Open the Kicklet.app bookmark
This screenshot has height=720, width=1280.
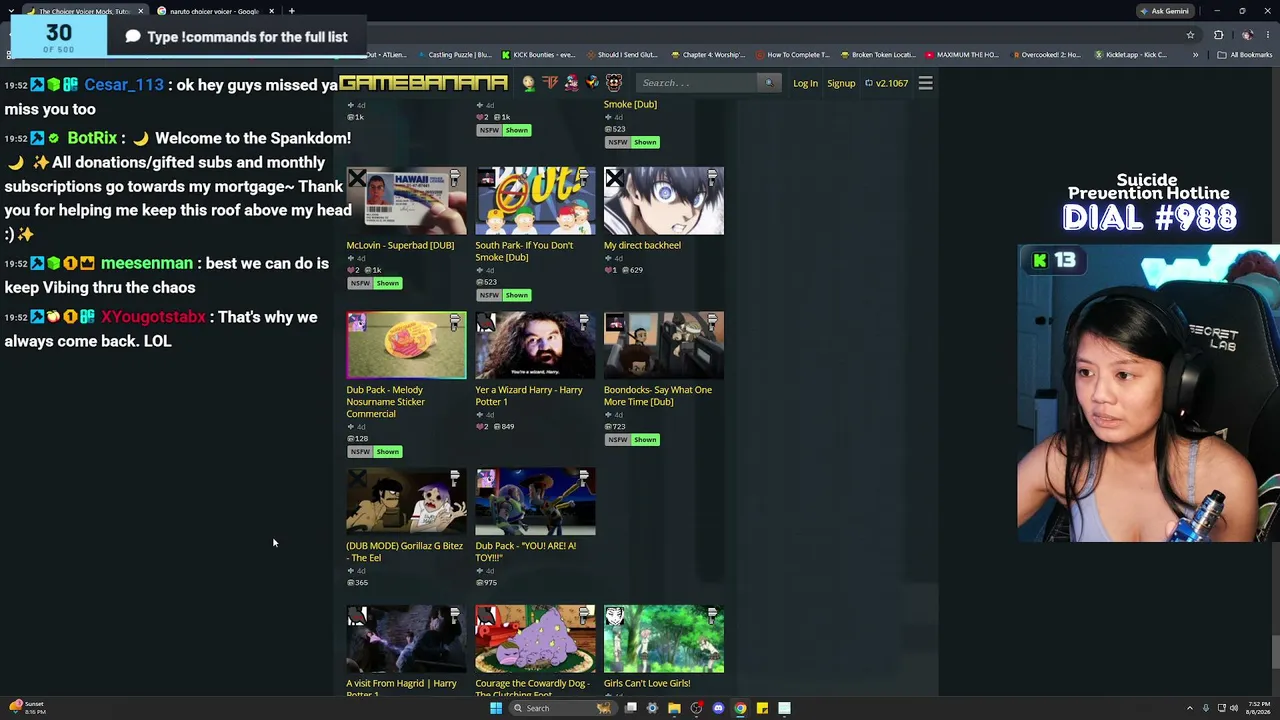point(1131,55)
